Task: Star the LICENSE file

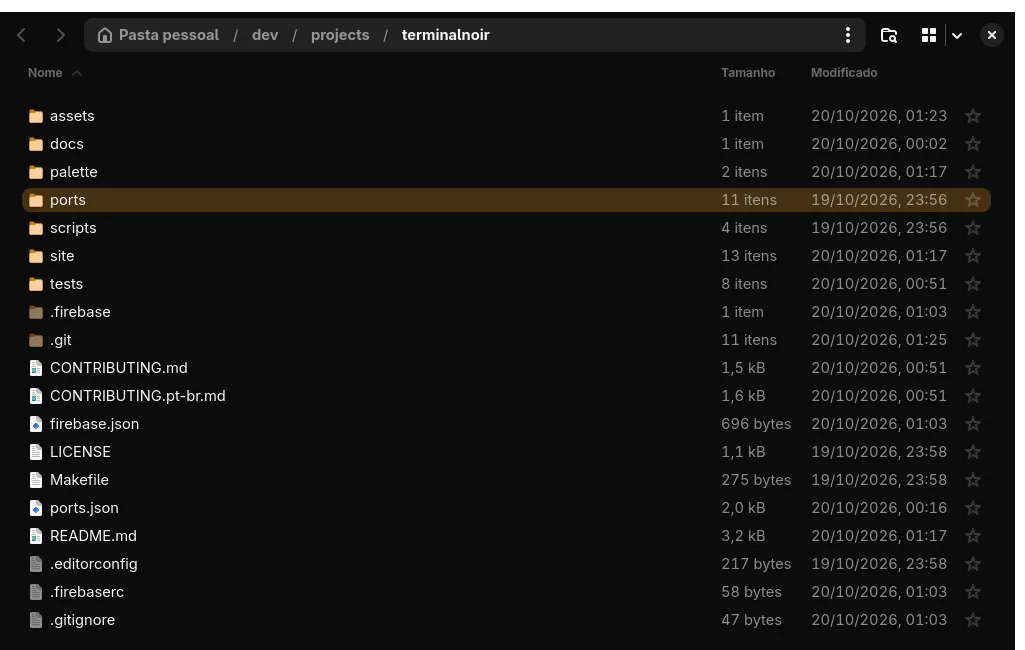Action: (973, 452)
